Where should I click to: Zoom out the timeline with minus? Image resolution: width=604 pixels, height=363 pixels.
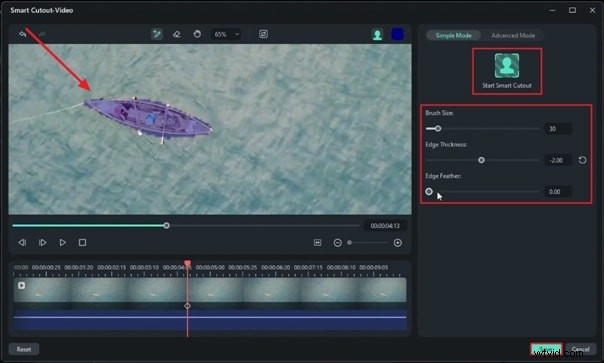pos(338,243)
